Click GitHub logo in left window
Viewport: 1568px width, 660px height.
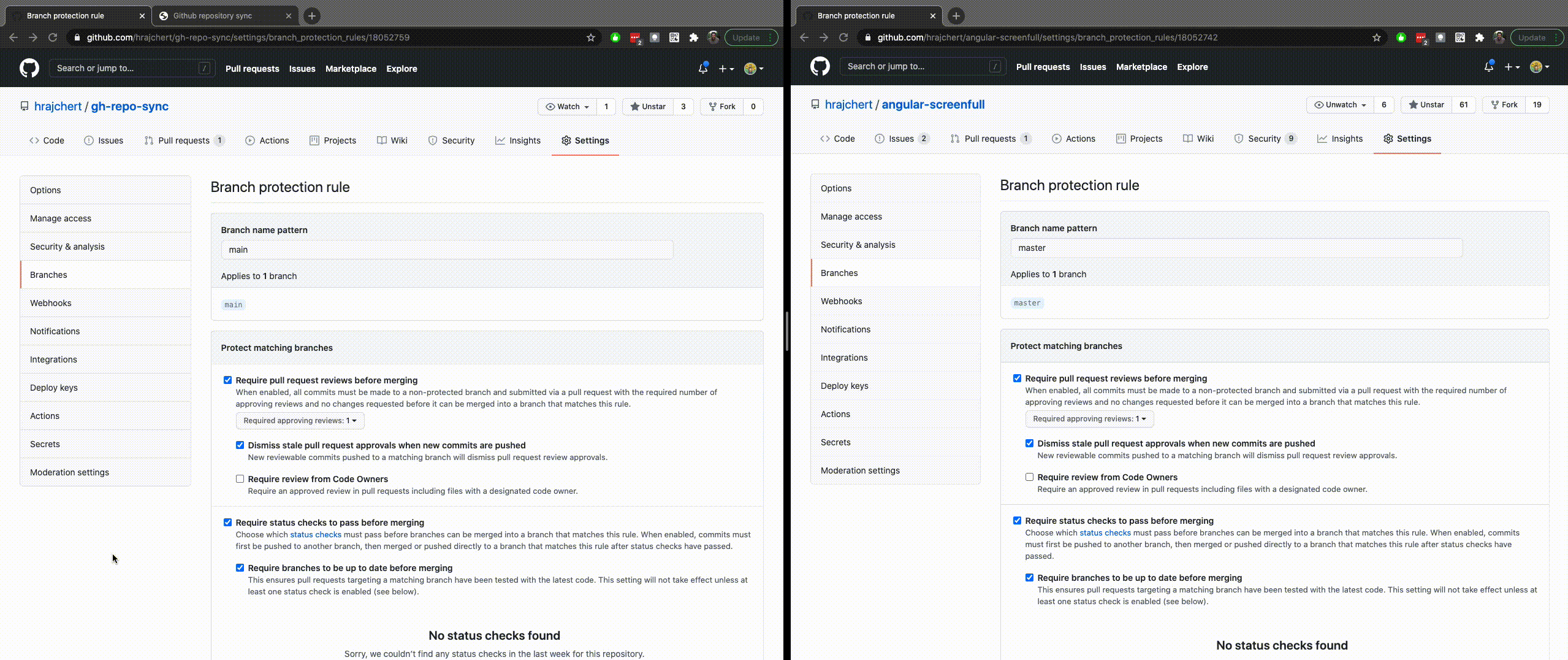click(29, 68)
